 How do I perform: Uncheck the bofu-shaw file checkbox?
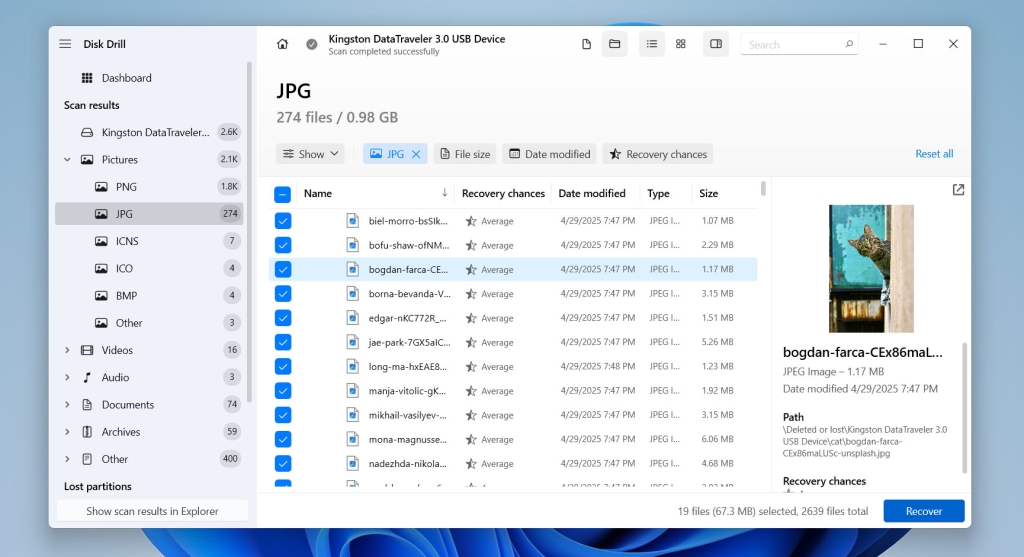click(283, 245)
